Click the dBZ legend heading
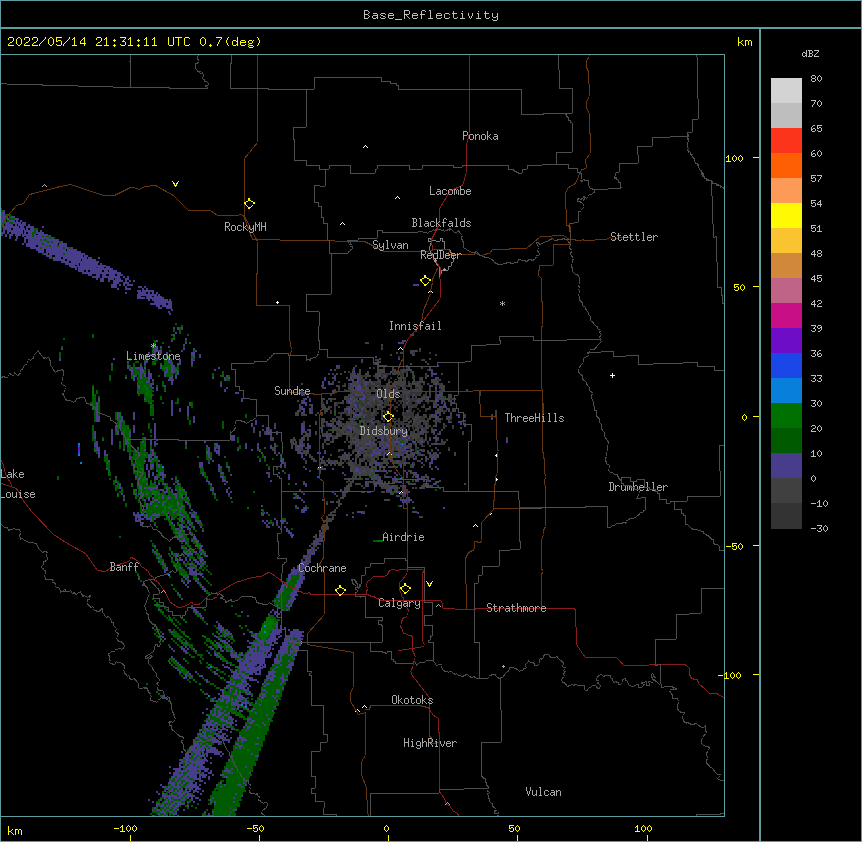The width and height of the screenshot is (862, 842). click(x=810, y=53)
